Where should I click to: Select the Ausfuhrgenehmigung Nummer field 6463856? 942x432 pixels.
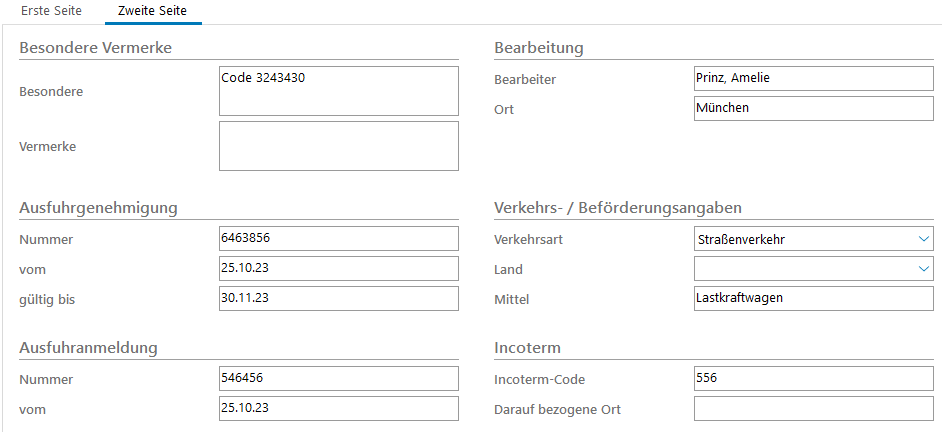[338, 239]
